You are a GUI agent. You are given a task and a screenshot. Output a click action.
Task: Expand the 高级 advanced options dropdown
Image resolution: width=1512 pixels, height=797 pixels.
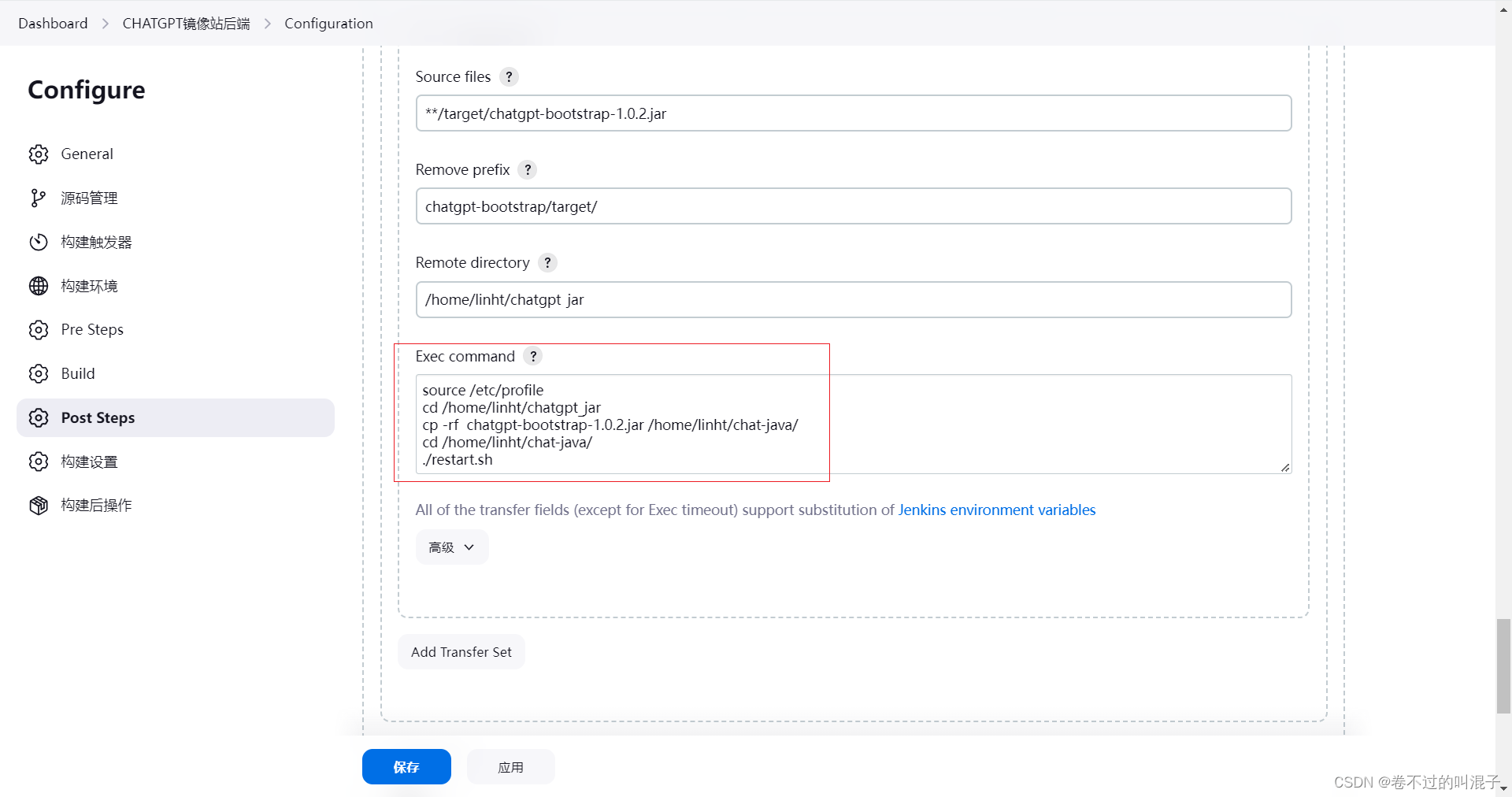(452, 547)
